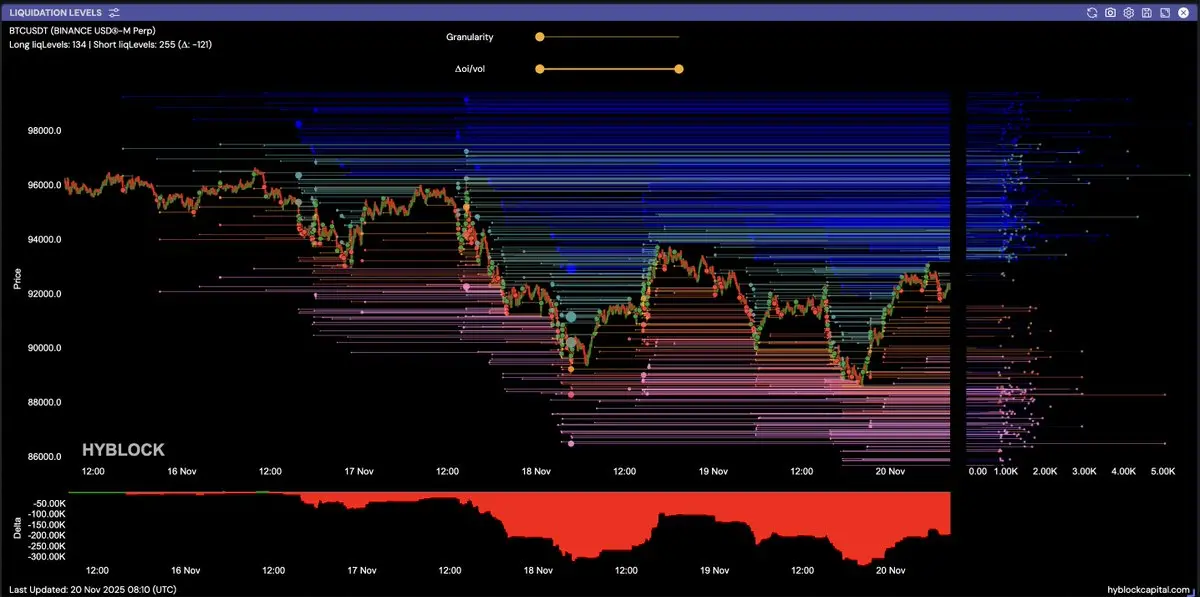Click the 96000.0 price axis label
The height and width of the screenshot is (597, 1200).
(x=44, y=185)
